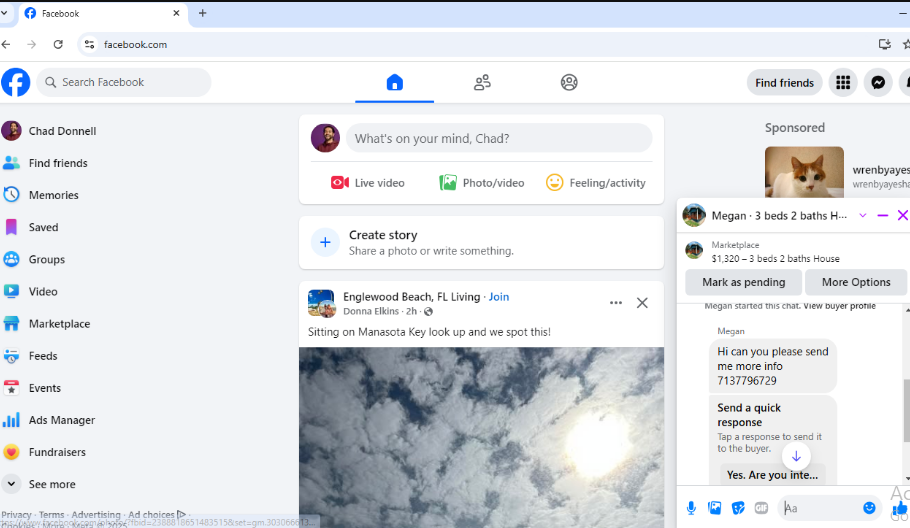Attach a photo in chat
The width and height of the screenshot is (910, 528).
click(714, 508)
